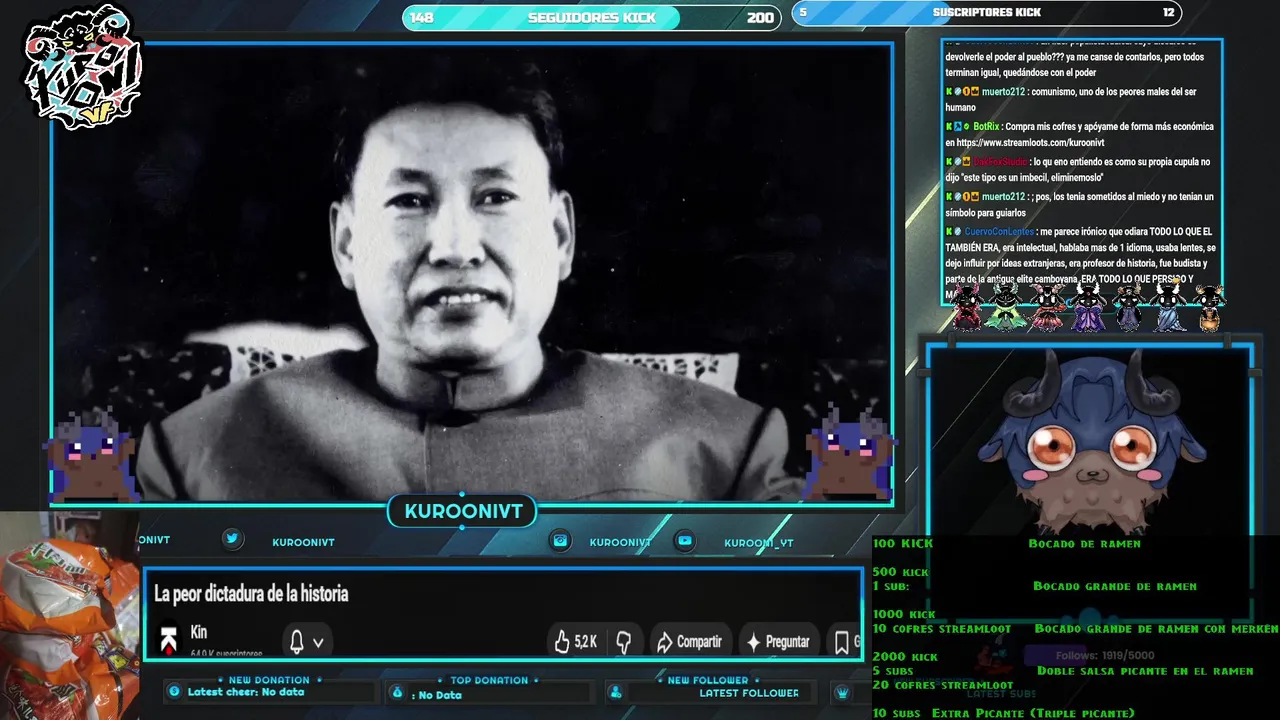1280x720 pixels.
Task: Open the YouTube play icon
Action: point(685,541)
